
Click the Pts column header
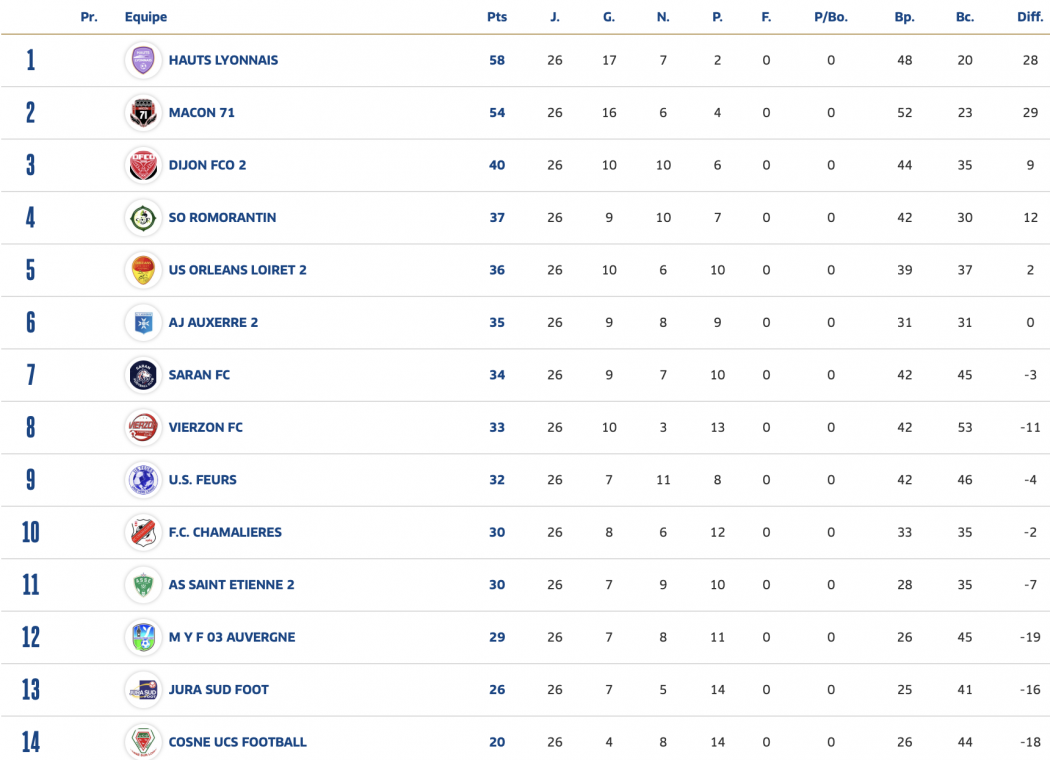(497, 17)
